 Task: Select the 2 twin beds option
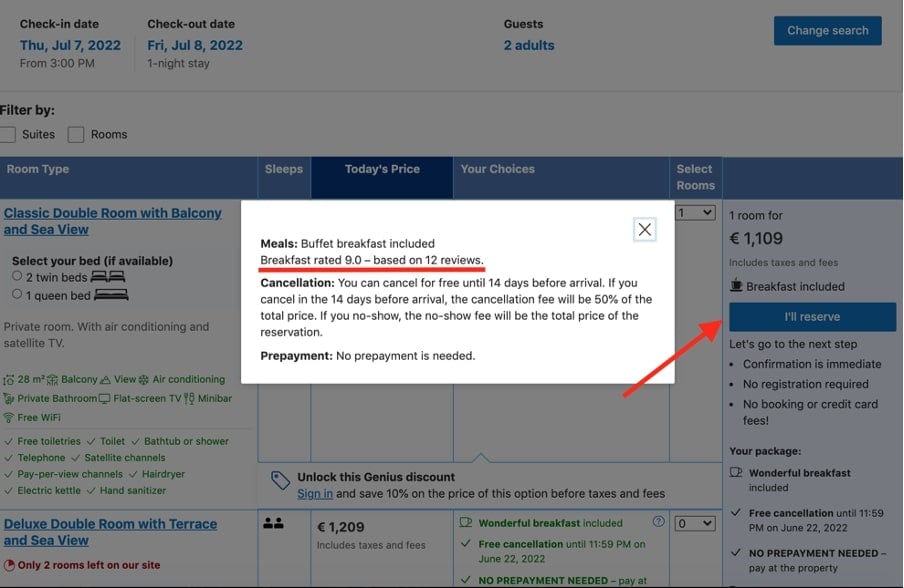point(17,276)
